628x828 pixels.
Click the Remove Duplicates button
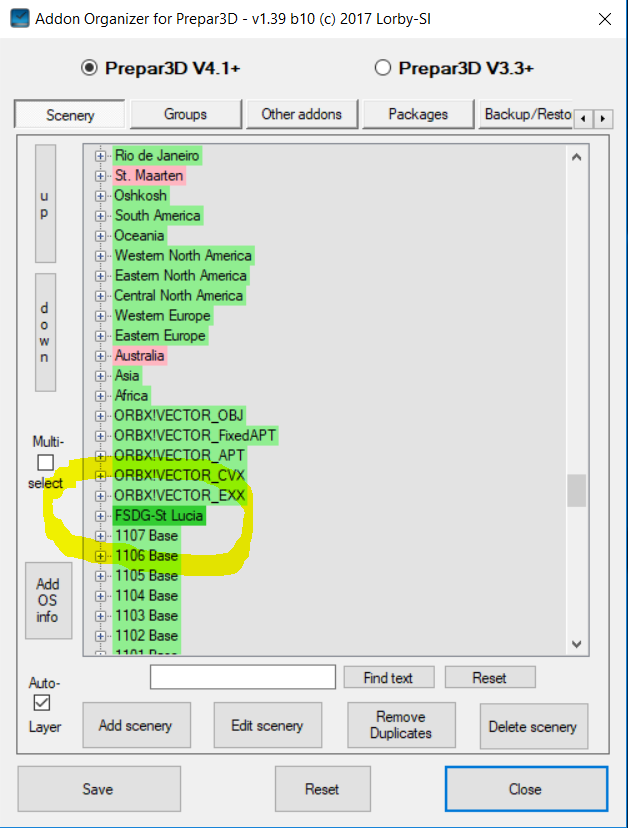[x=401, y=726]
